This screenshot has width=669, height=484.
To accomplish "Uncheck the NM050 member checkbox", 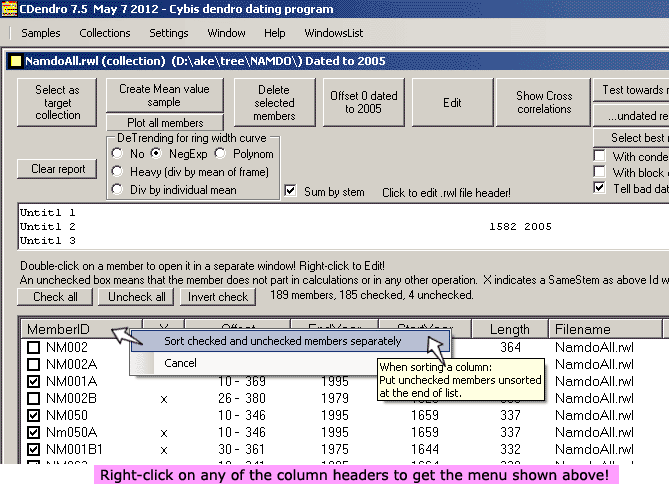I will pyautogui.click(x=33, y=415).
